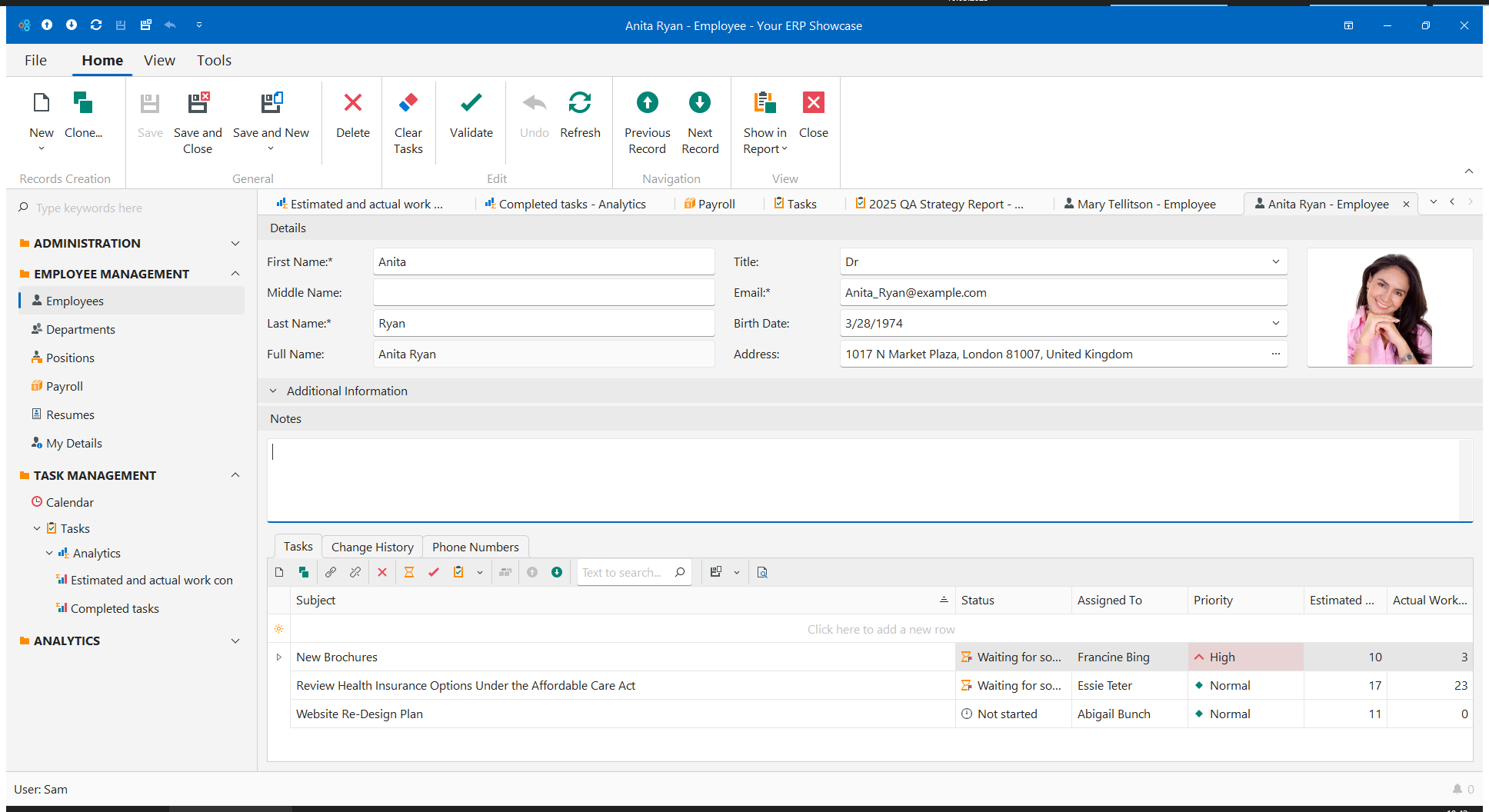The width and height of the screenshot is (1489, 812).
Task: Click the Clear Tasks eraser icon
Action: (408, 103)
